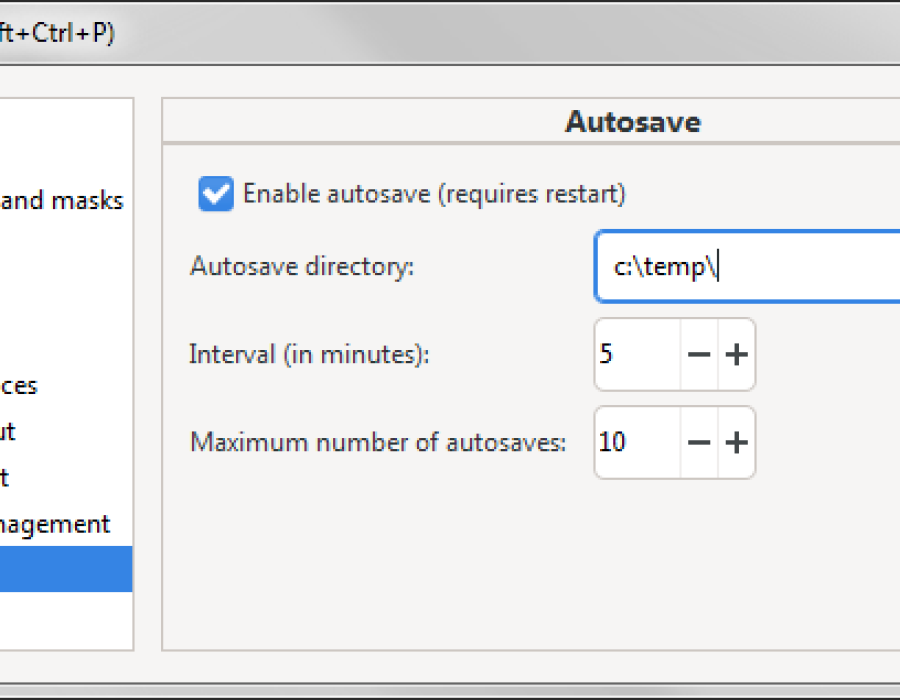Viewport: 900px width, 700px height.
Task: Click the Autosave panel heading
Action: [633, 122]
